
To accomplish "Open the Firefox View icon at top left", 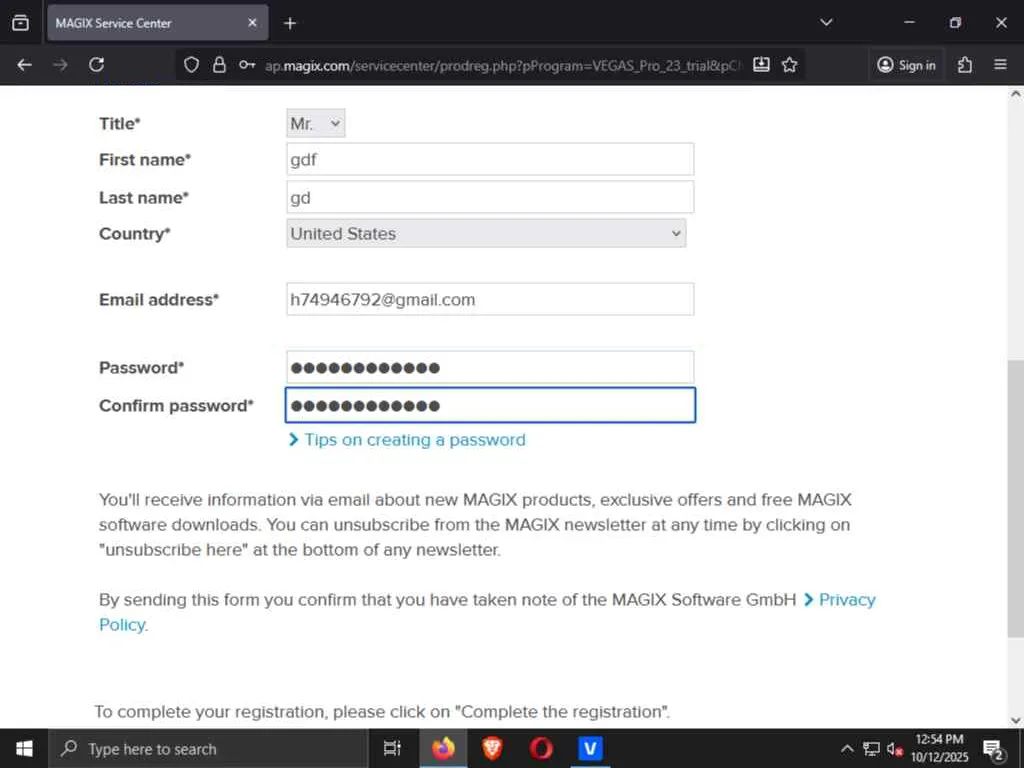I will (x=20, y=23).
